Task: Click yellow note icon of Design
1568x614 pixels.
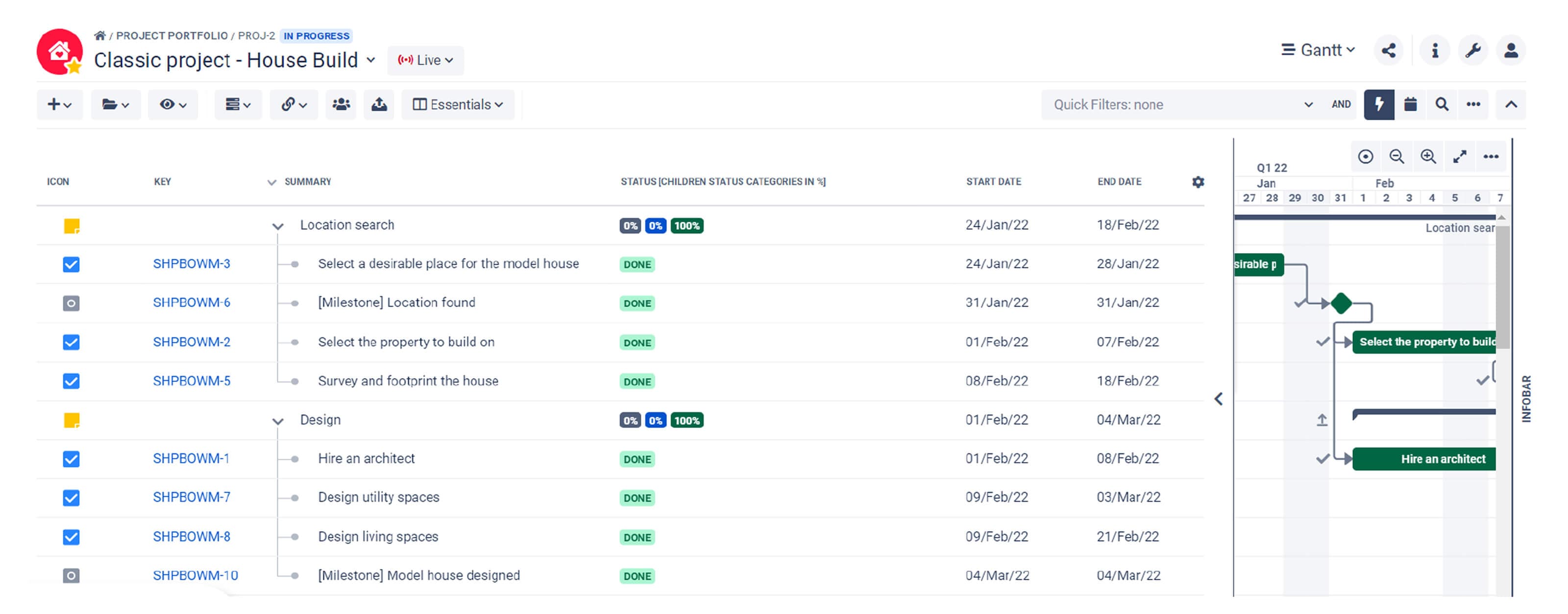Action: pyautogui.click(x=72, y=421)
